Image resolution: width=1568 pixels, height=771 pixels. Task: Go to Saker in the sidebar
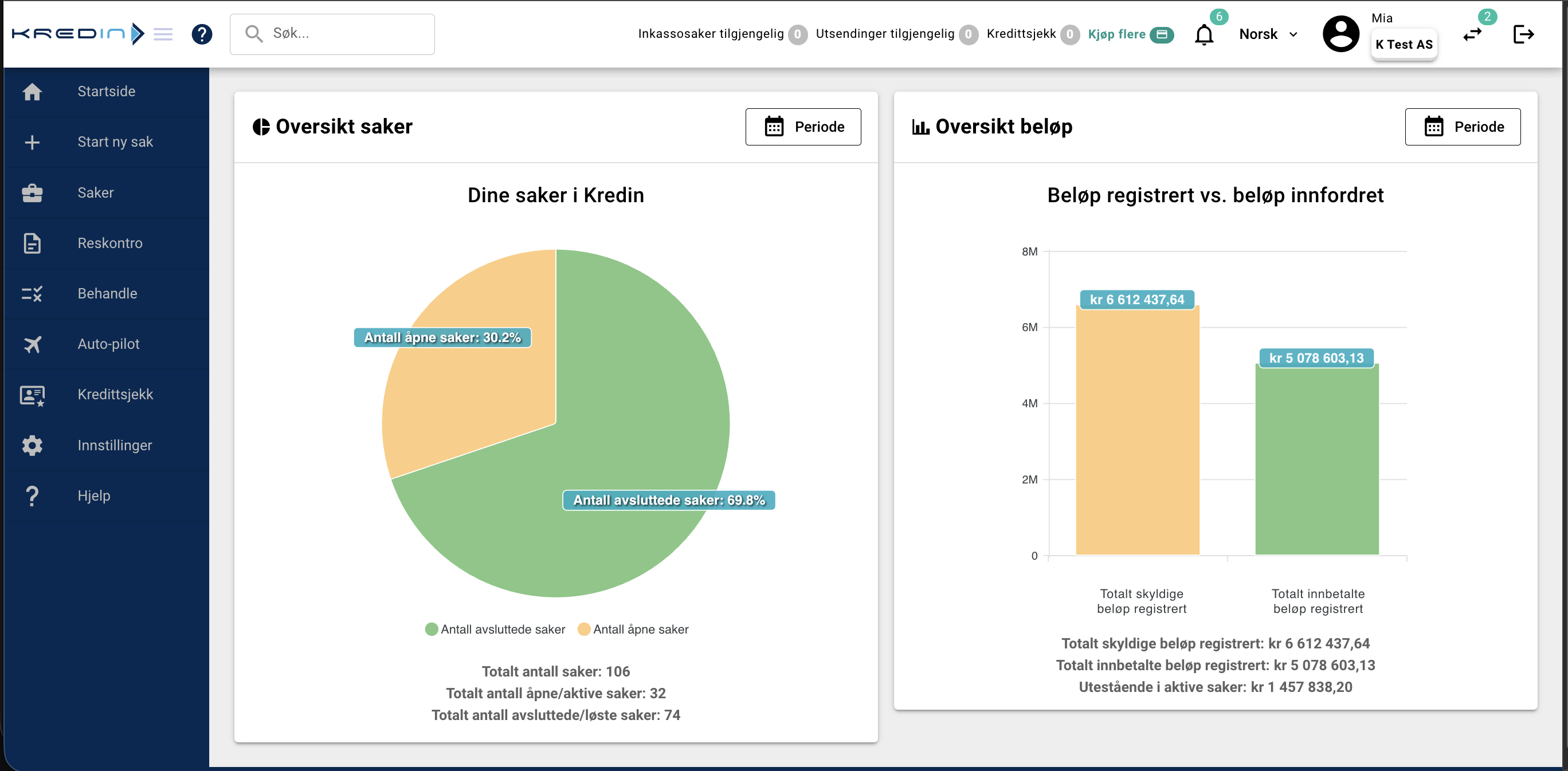(x=96, y=193)
